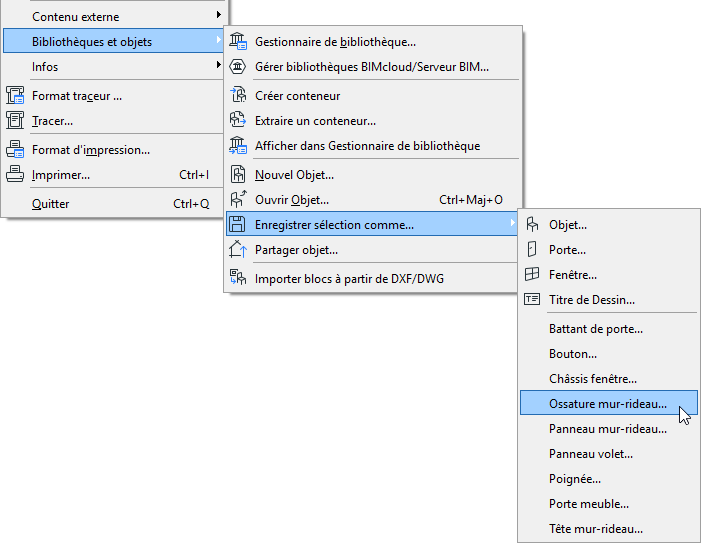Click the Nouvel Objet icon
The height and width of the screenshot is (543, 701).
tap(238, 175)
